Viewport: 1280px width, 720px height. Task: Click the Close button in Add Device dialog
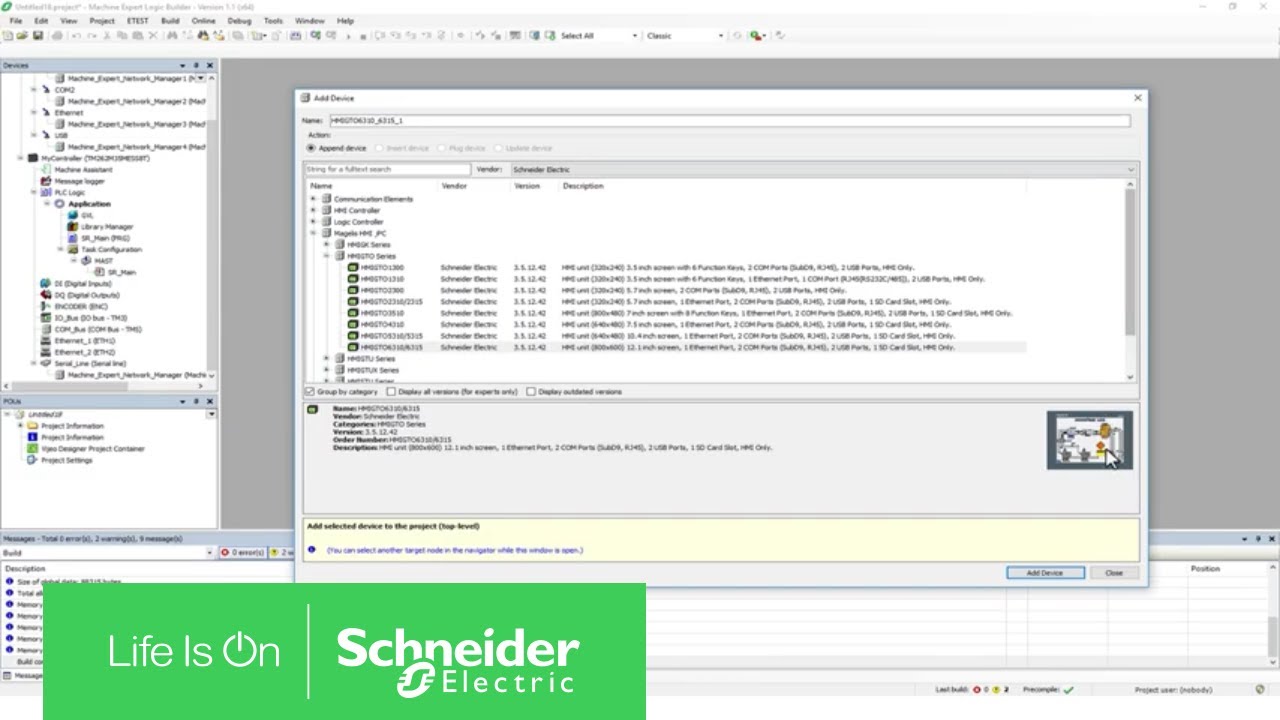(1114, 573)
